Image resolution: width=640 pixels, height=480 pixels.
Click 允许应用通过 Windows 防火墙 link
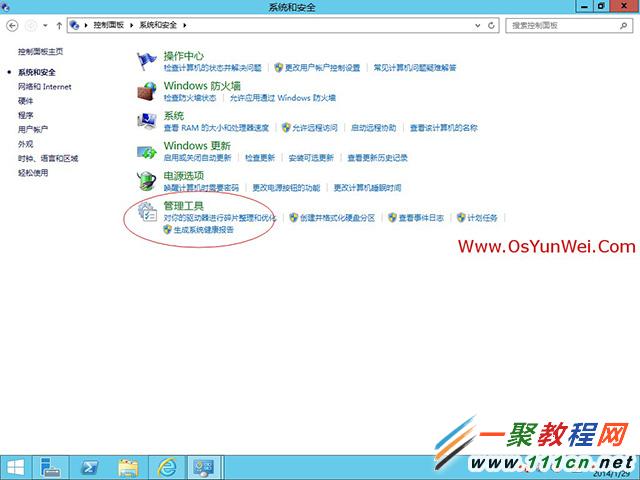point(282,98)
